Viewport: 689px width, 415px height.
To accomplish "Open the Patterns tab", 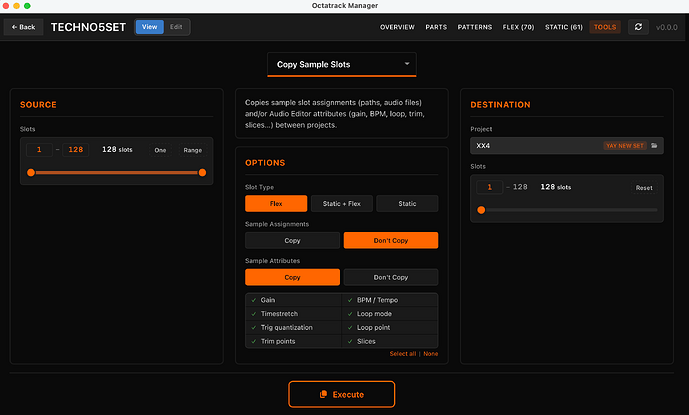I will (475, 27).
